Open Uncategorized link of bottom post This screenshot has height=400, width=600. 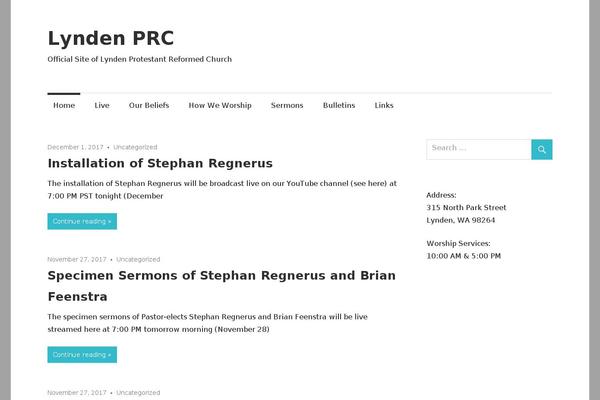click(x=138, y=392)
